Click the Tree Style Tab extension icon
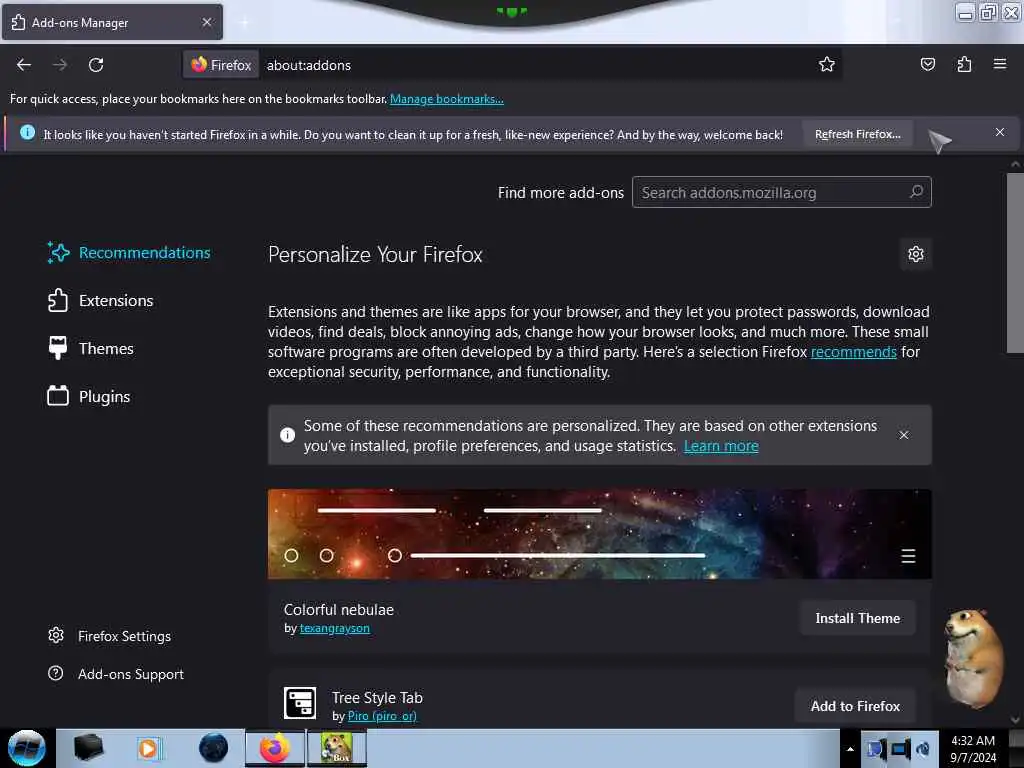 pos(300,703)
